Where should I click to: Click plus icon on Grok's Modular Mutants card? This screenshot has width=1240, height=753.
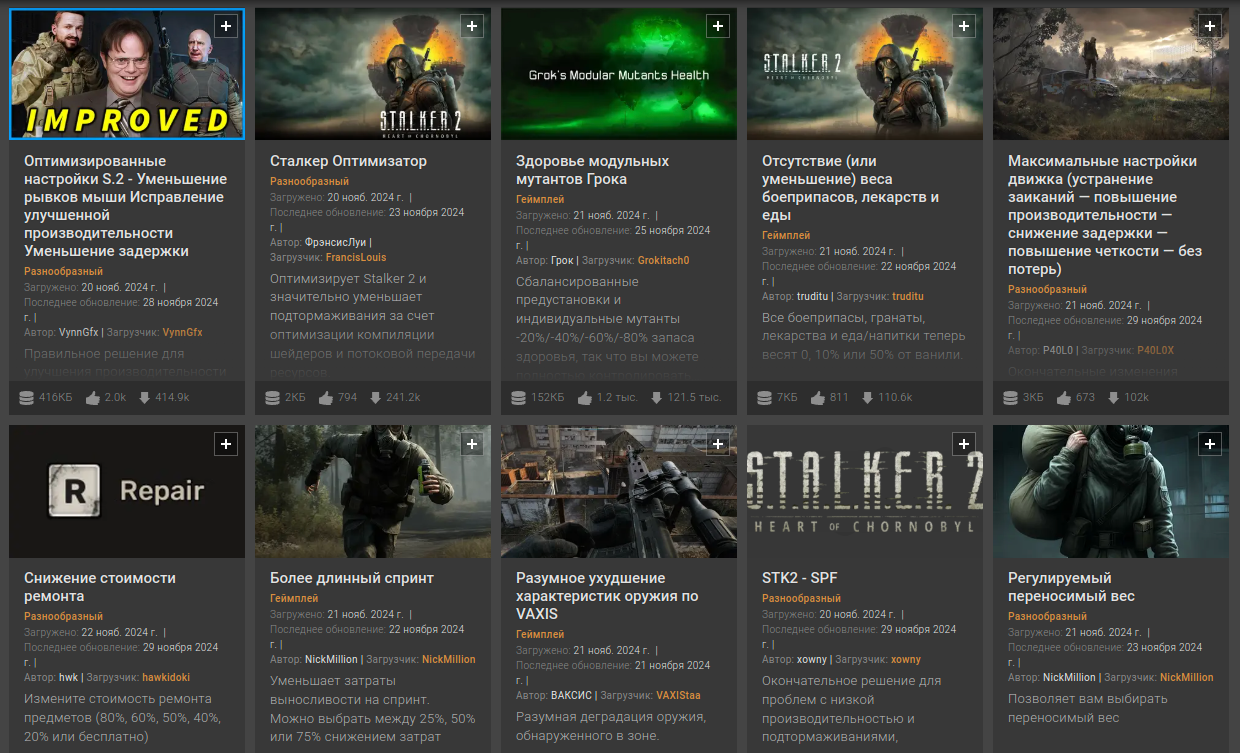(718, 27)
